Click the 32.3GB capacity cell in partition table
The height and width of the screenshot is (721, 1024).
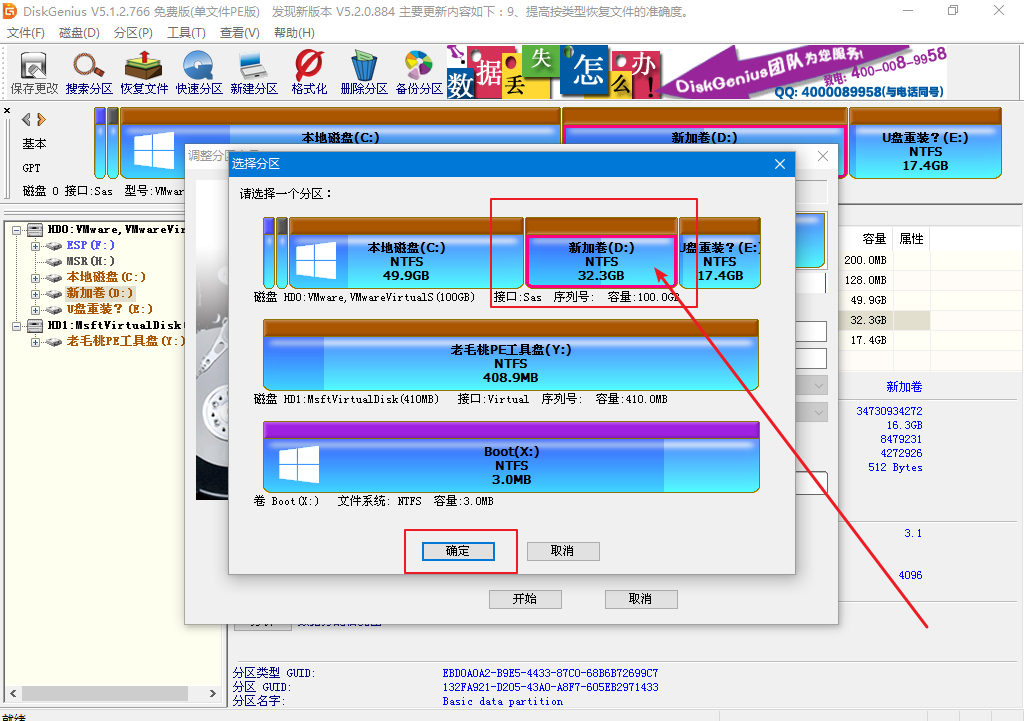coord(868,320)
